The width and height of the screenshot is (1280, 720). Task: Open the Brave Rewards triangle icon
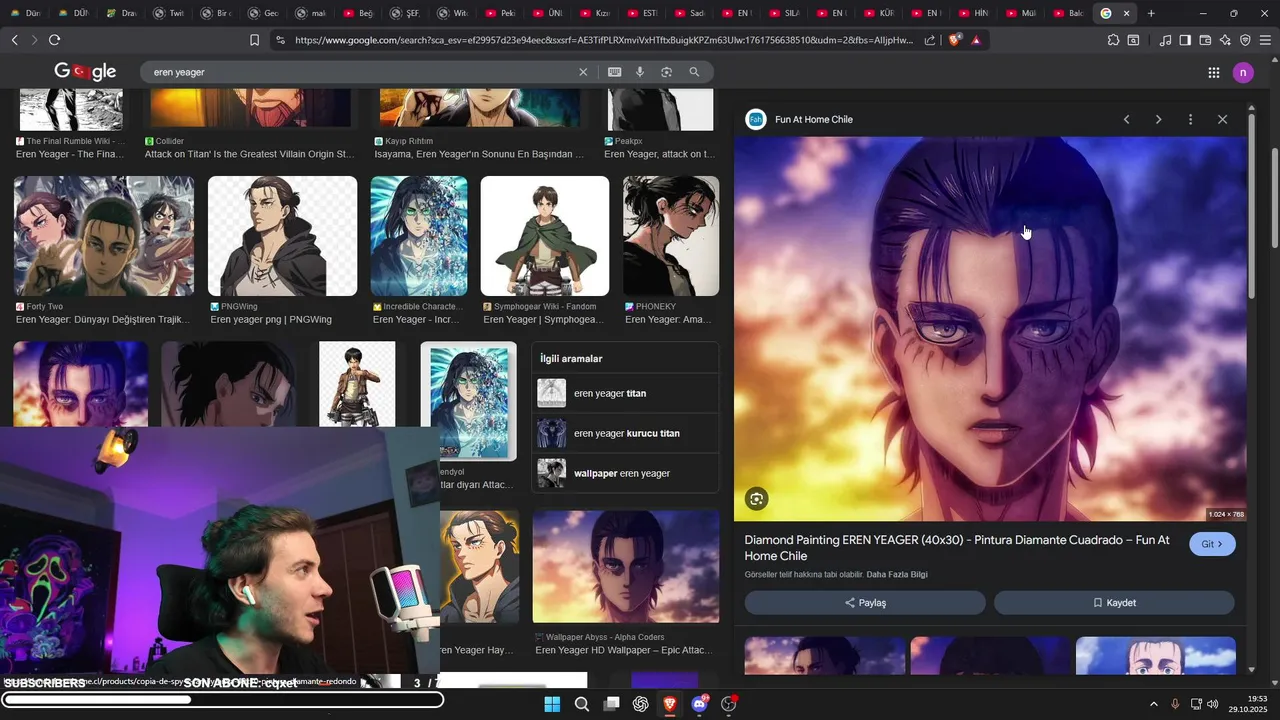pos(976,40)
